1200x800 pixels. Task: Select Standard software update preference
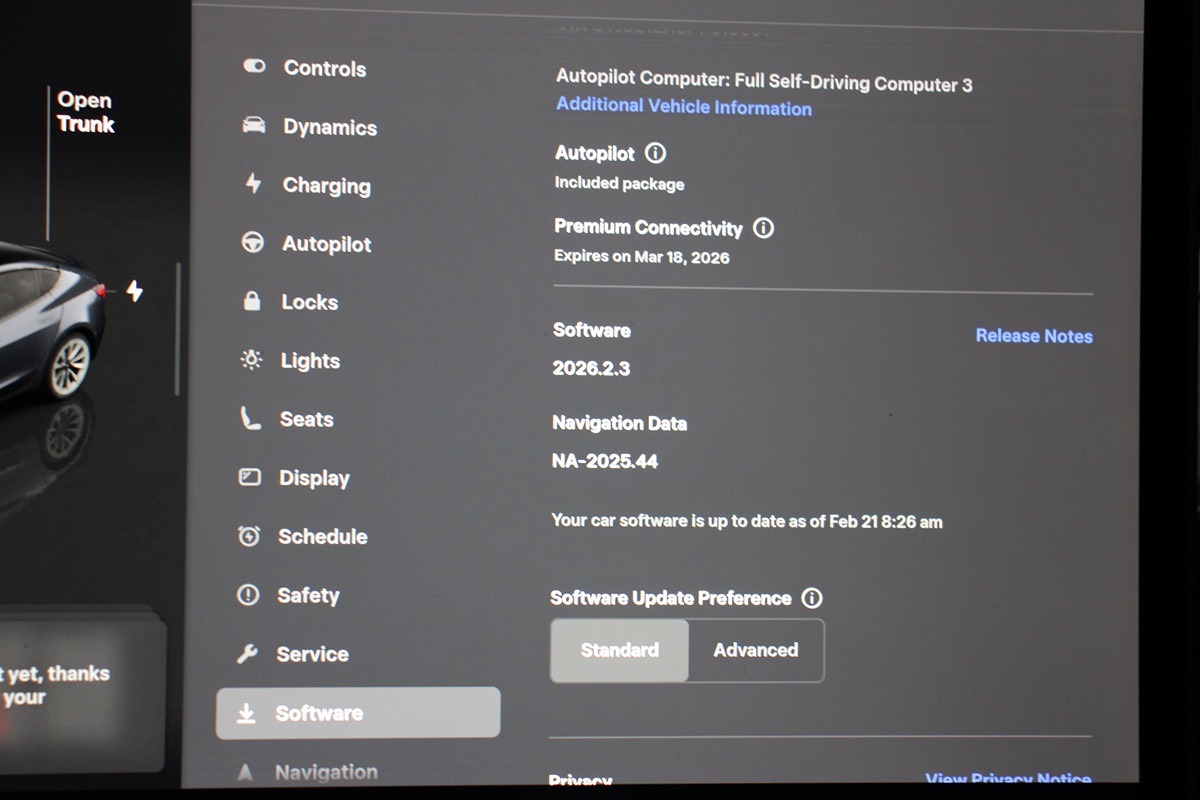(x=619, y=650)
